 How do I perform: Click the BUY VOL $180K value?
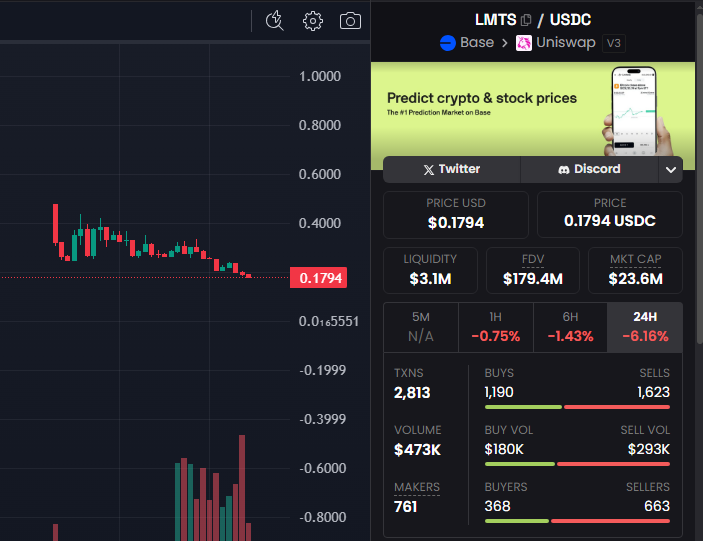[x=504, y=449]
